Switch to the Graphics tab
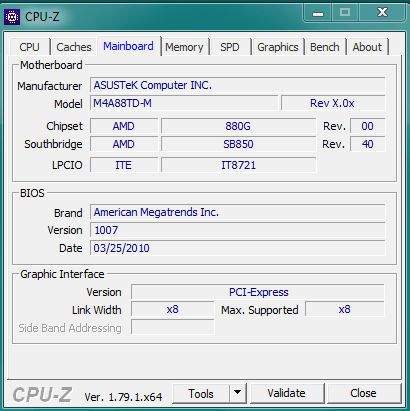Viewport: 410px width, 411px height. coord(278,47)
